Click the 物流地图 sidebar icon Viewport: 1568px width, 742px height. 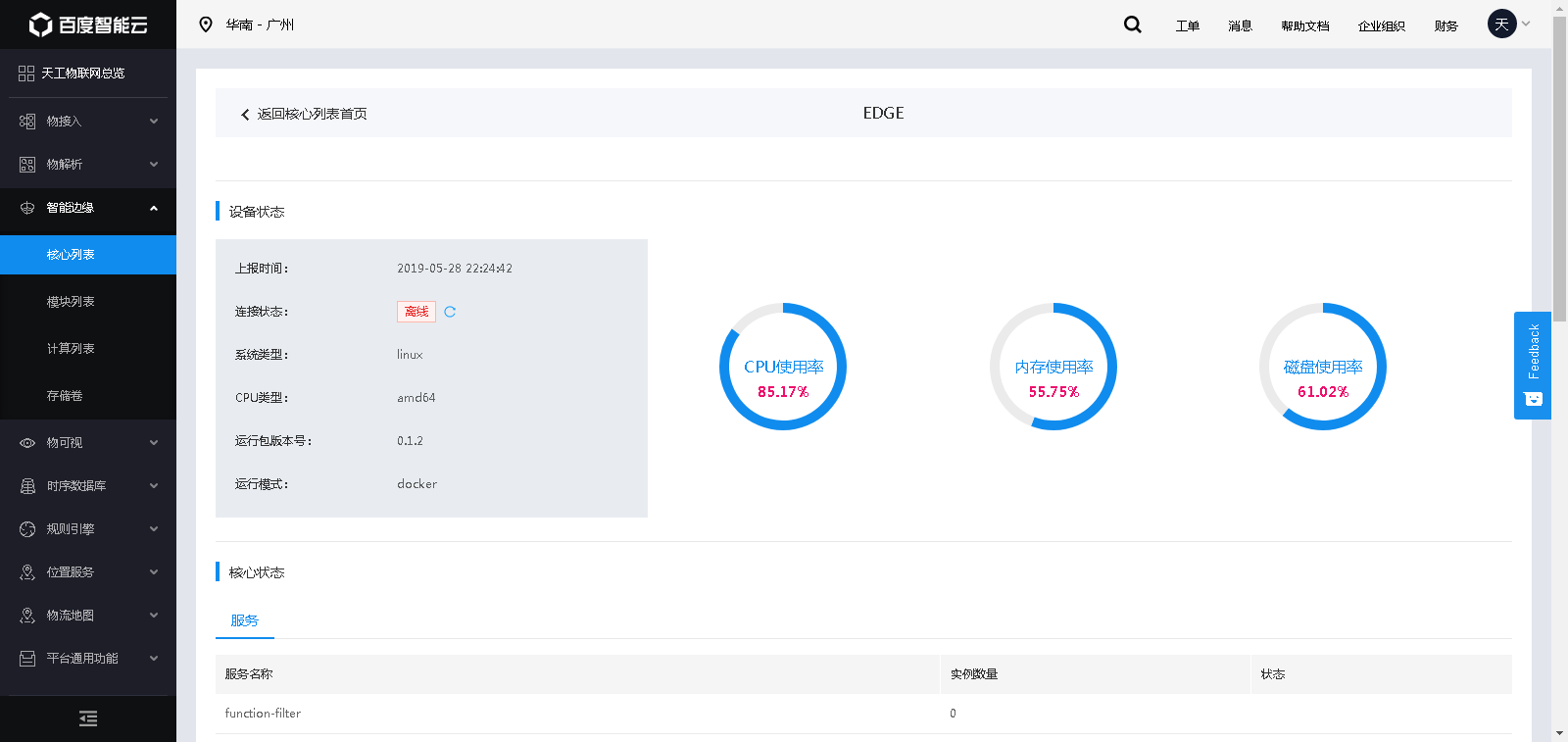(x=27, y=616)
